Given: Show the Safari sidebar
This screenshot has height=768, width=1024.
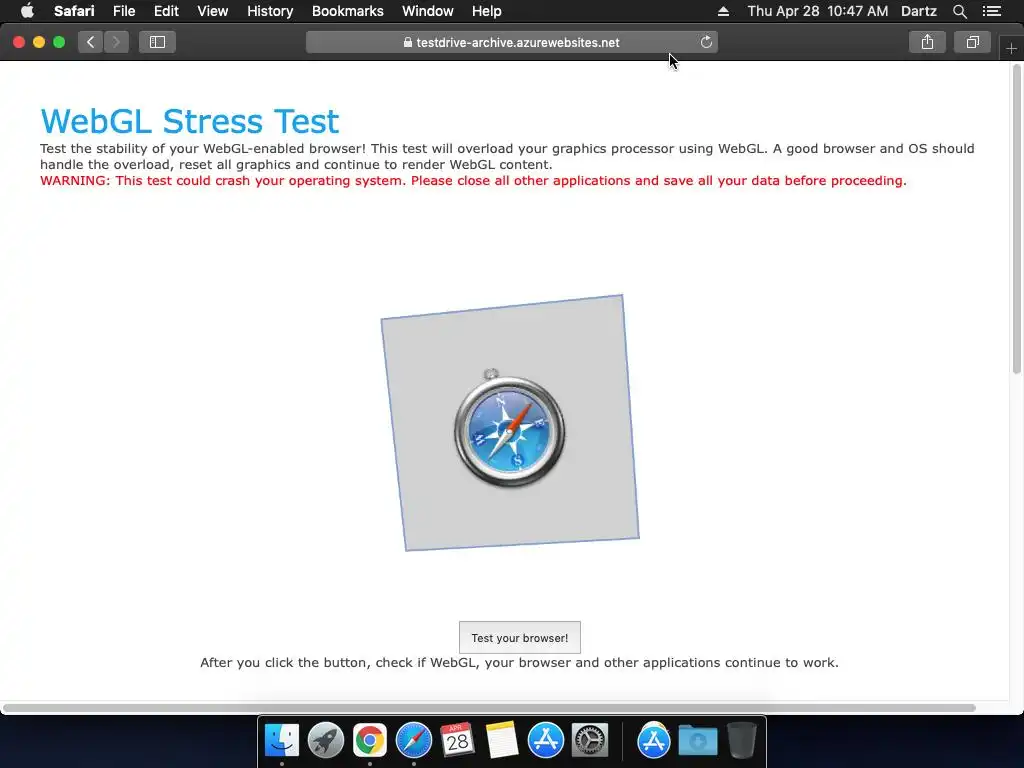Looking at the screenshot, I should tap(157, 42).
